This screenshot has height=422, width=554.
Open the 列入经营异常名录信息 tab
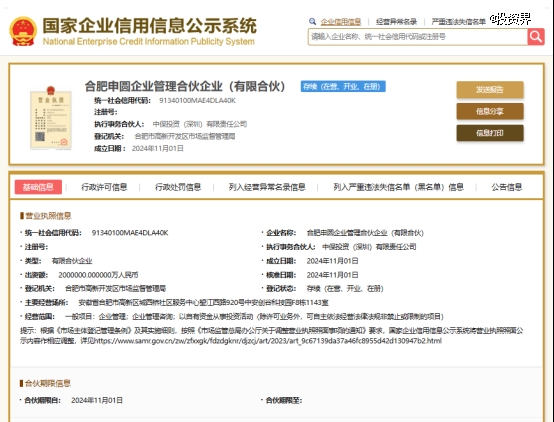[x=267, y=187]
